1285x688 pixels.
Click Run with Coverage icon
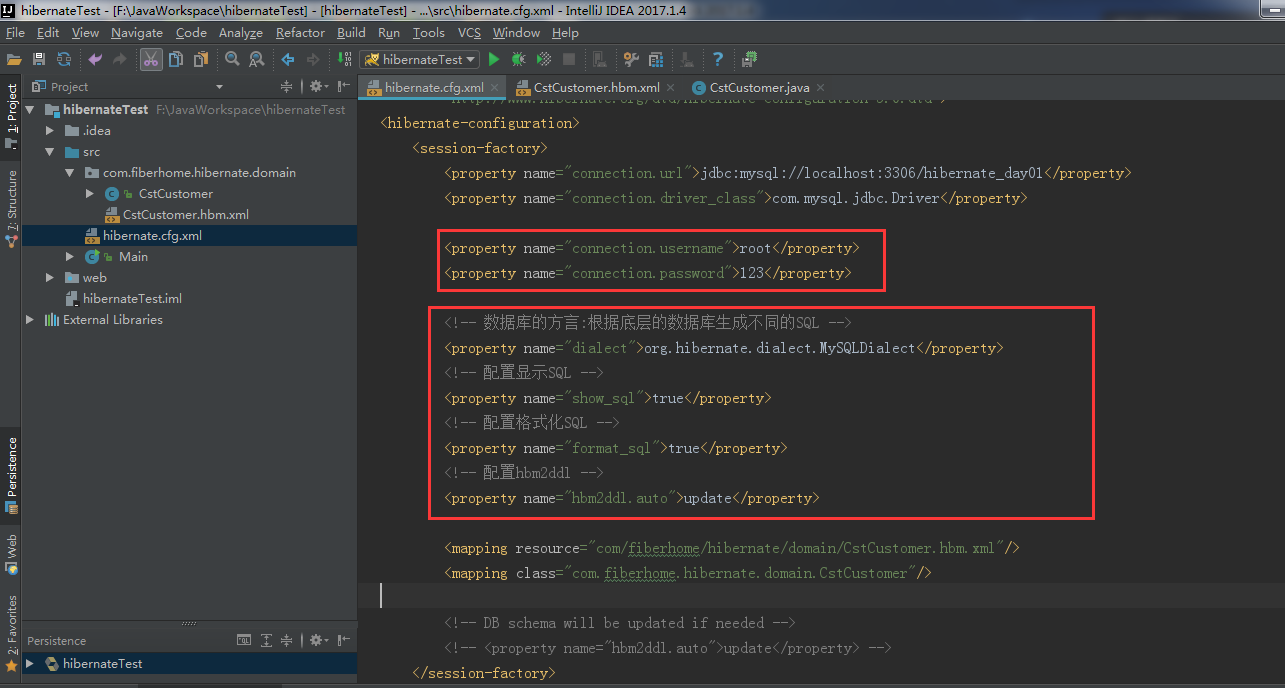pos(544,60)
